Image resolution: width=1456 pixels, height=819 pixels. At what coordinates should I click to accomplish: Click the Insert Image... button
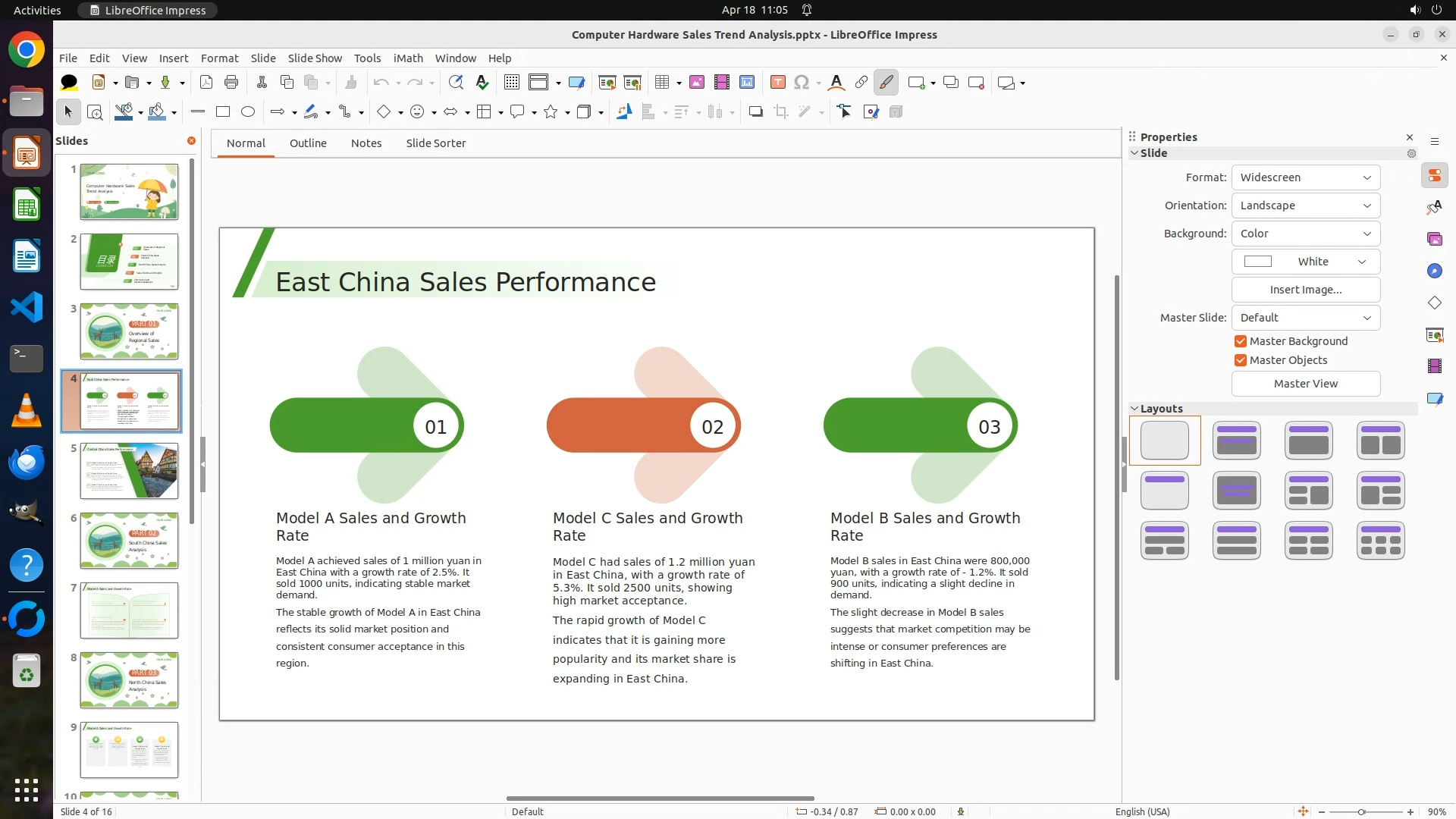point(1305,290)
